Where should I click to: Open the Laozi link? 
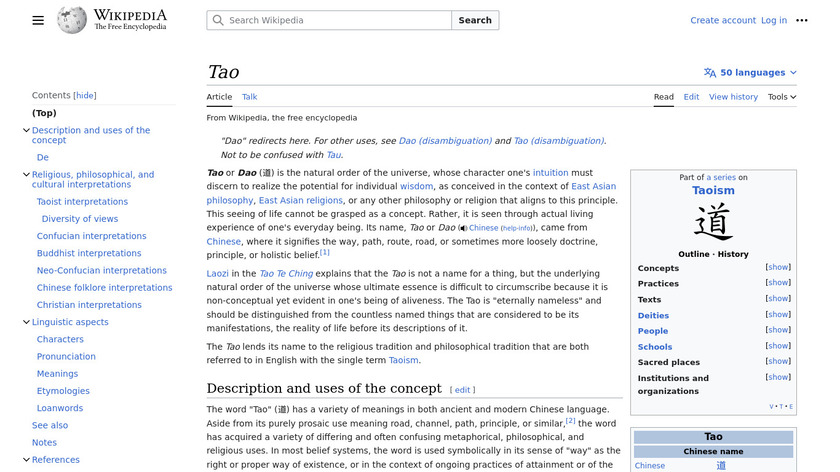click(218, 274)
